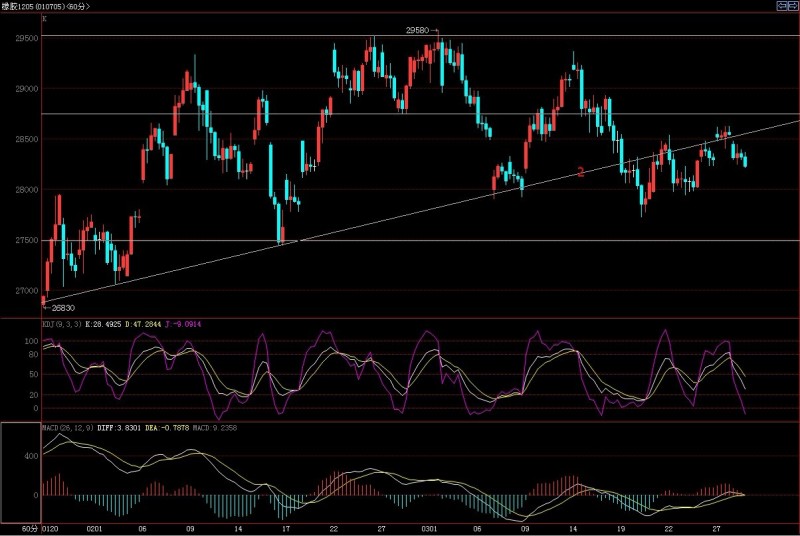800x536 pixels.
Task: Click the 0301 date on time axis
Action: pyautogui.click(x=428, y=527)
